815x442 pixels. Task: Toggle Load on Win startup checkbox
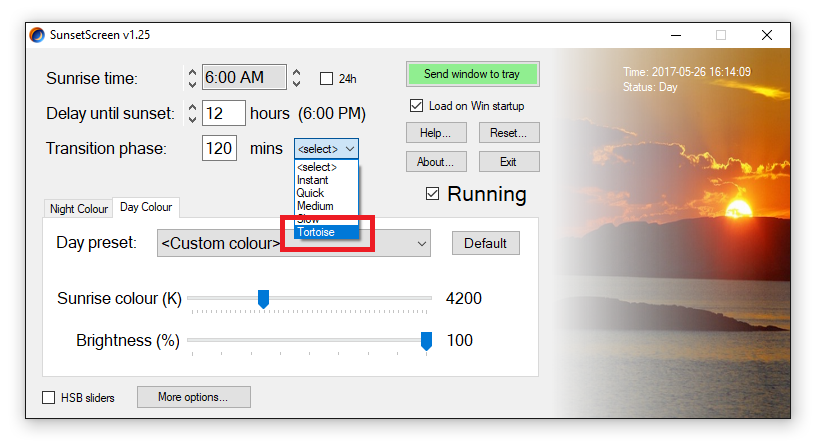(416, 106)
